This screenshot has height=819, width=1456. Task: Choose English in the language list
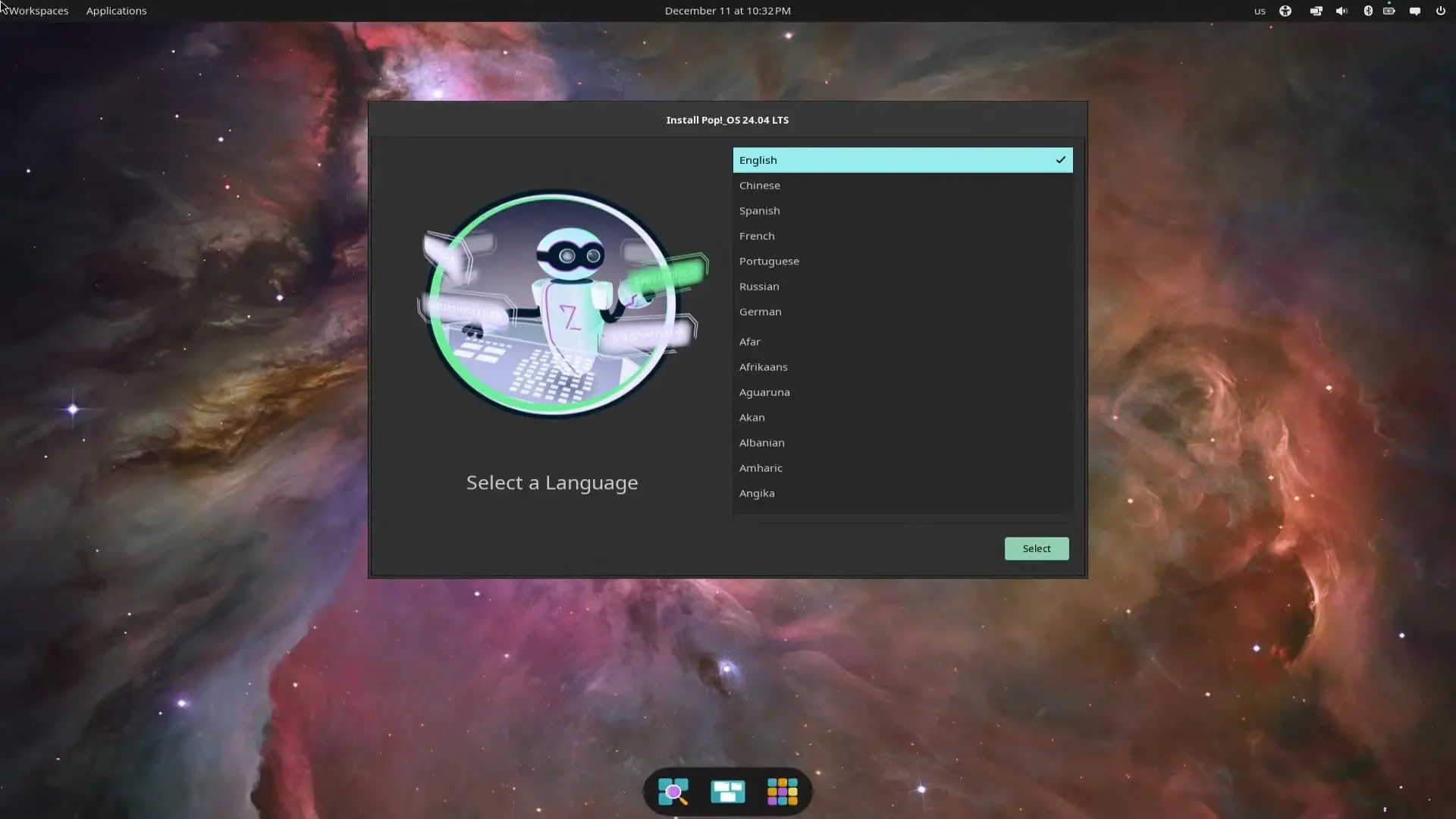click(902, 160)
